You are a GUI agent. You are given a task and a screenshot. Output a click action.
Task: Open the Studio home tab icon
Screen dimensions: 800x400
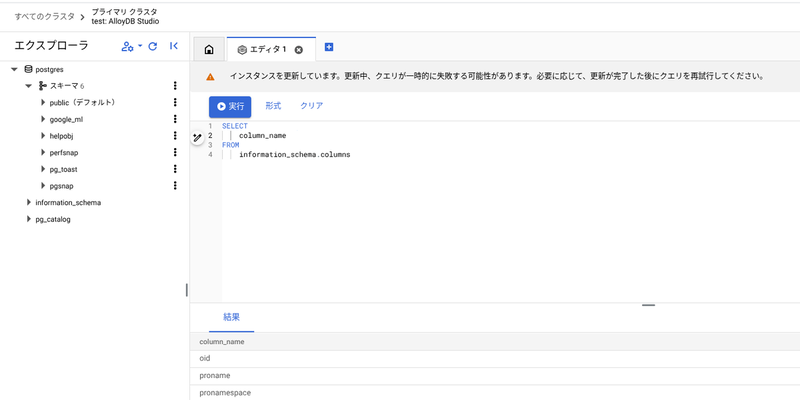coord(209,49)
